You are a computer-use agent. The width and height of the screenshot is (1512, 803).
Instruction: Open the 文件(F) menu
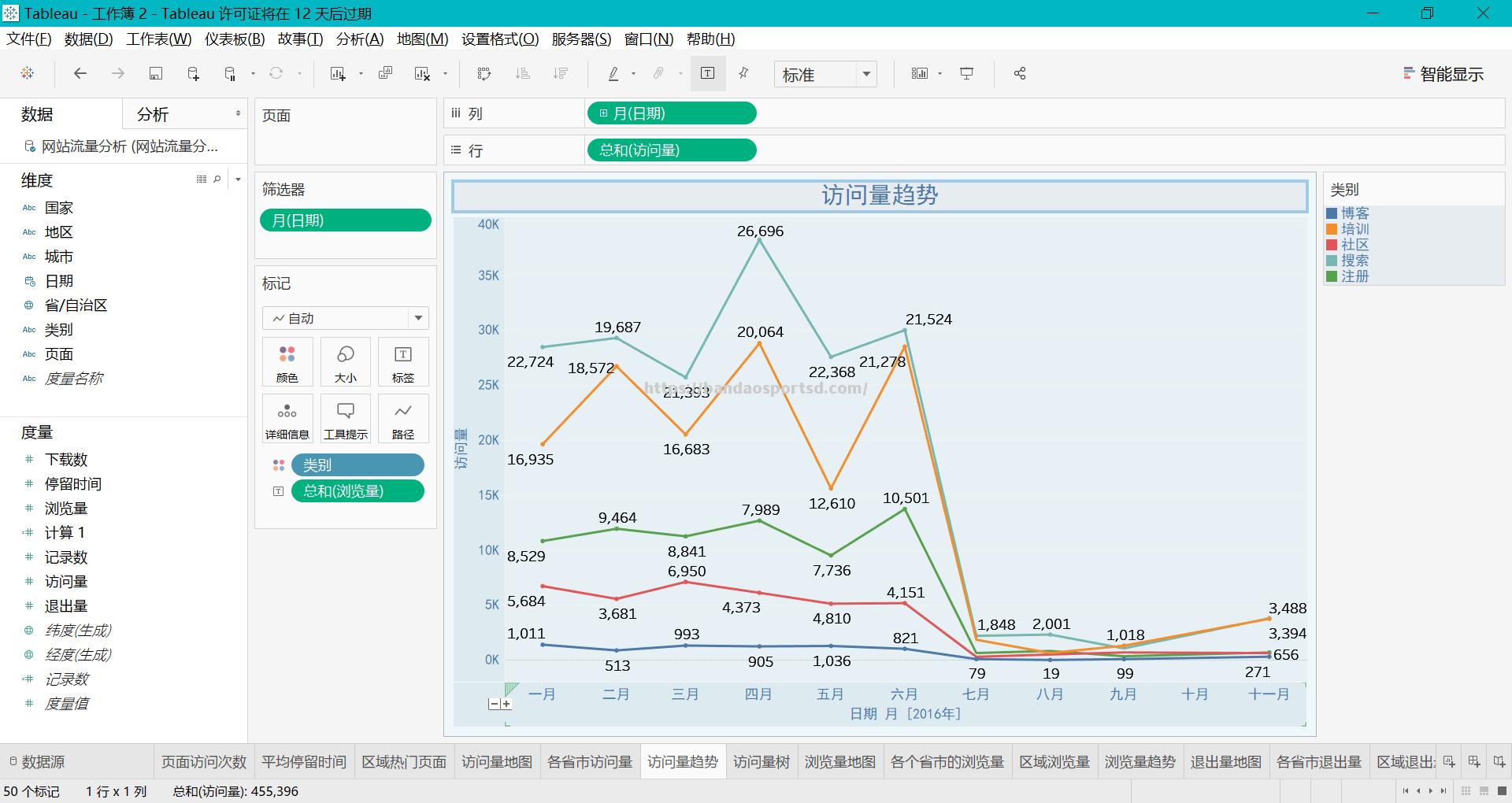[x=29, y=39]
